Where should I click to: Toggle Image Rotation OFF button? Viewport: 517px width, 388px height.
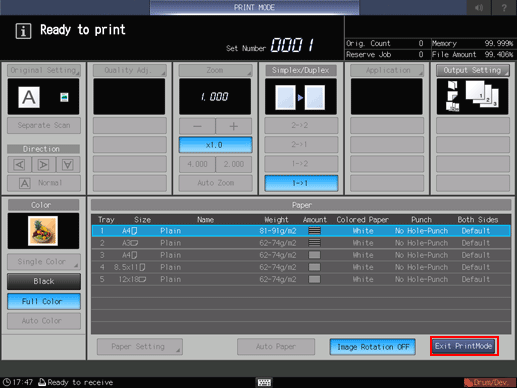372,347
